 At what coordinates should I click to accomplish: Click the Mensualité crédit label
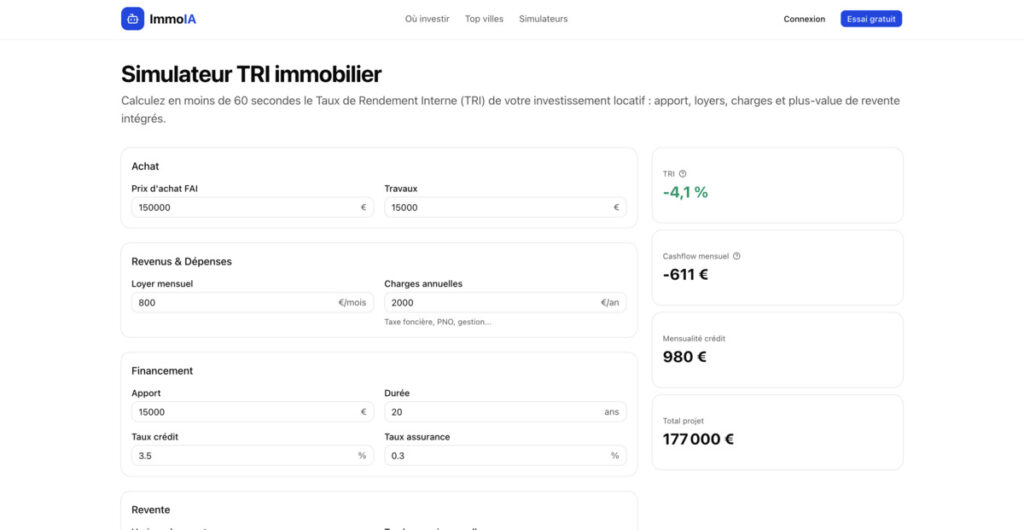coord(694,339)
